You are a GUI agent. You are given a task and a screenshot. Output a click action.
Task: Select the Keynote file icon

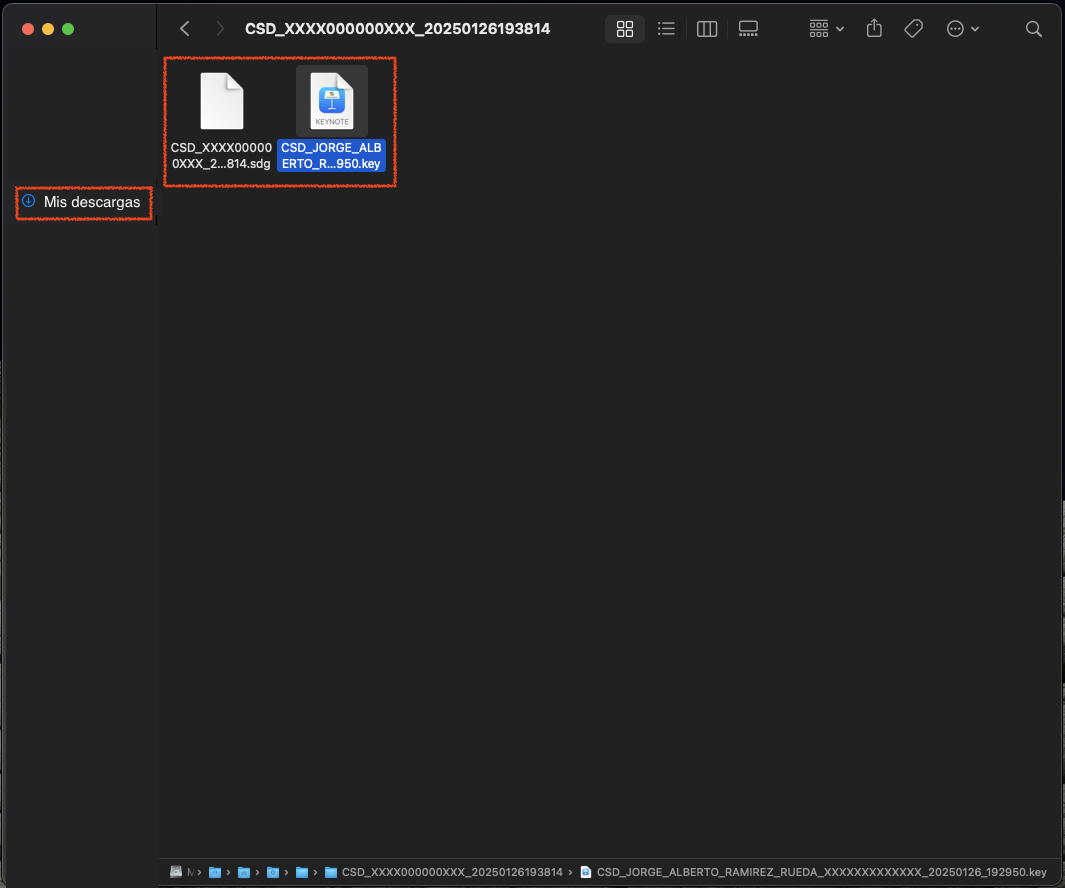point(331,101)
